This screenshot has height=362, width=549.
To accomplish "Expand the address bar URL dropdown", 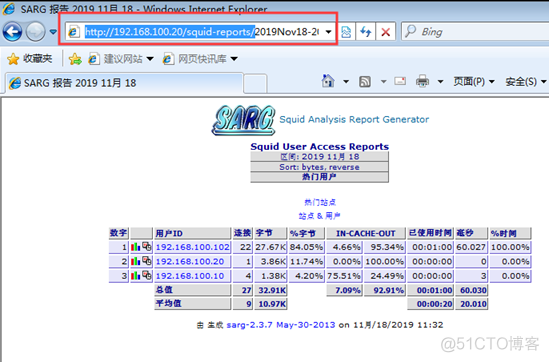I will tap(328, 32).
